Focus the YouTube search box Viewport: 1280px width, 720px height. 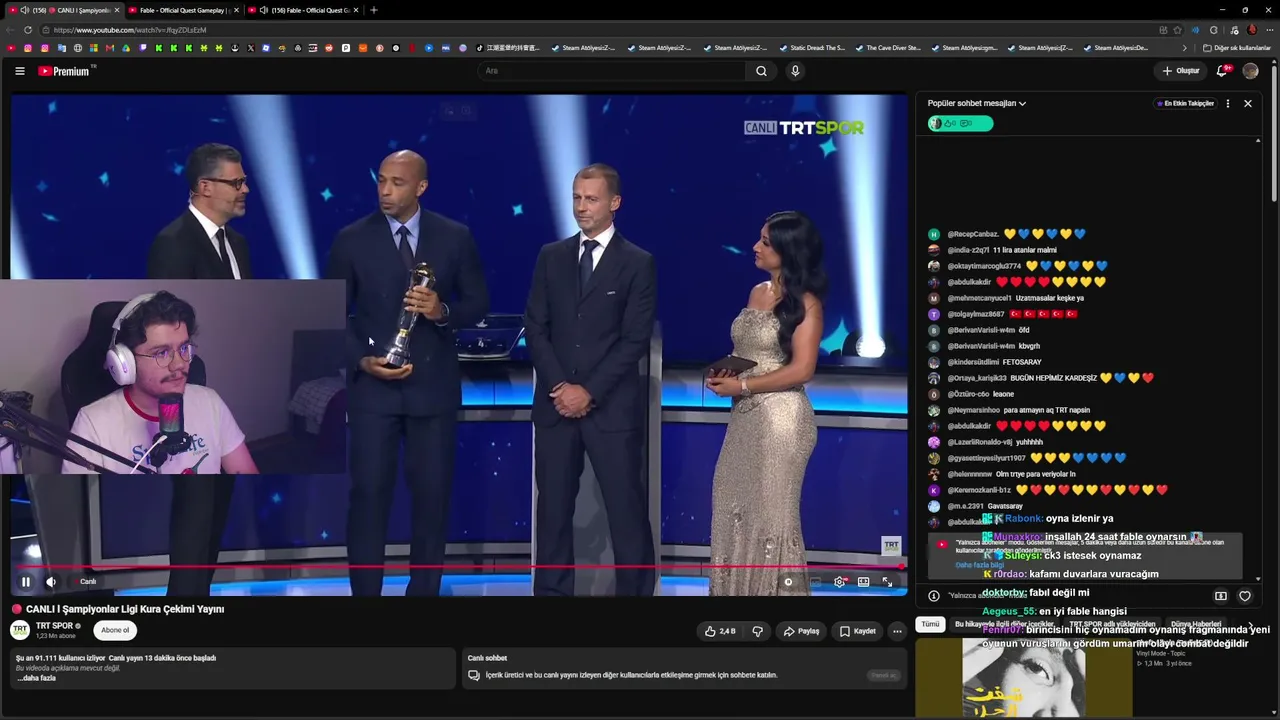[611, 71]
